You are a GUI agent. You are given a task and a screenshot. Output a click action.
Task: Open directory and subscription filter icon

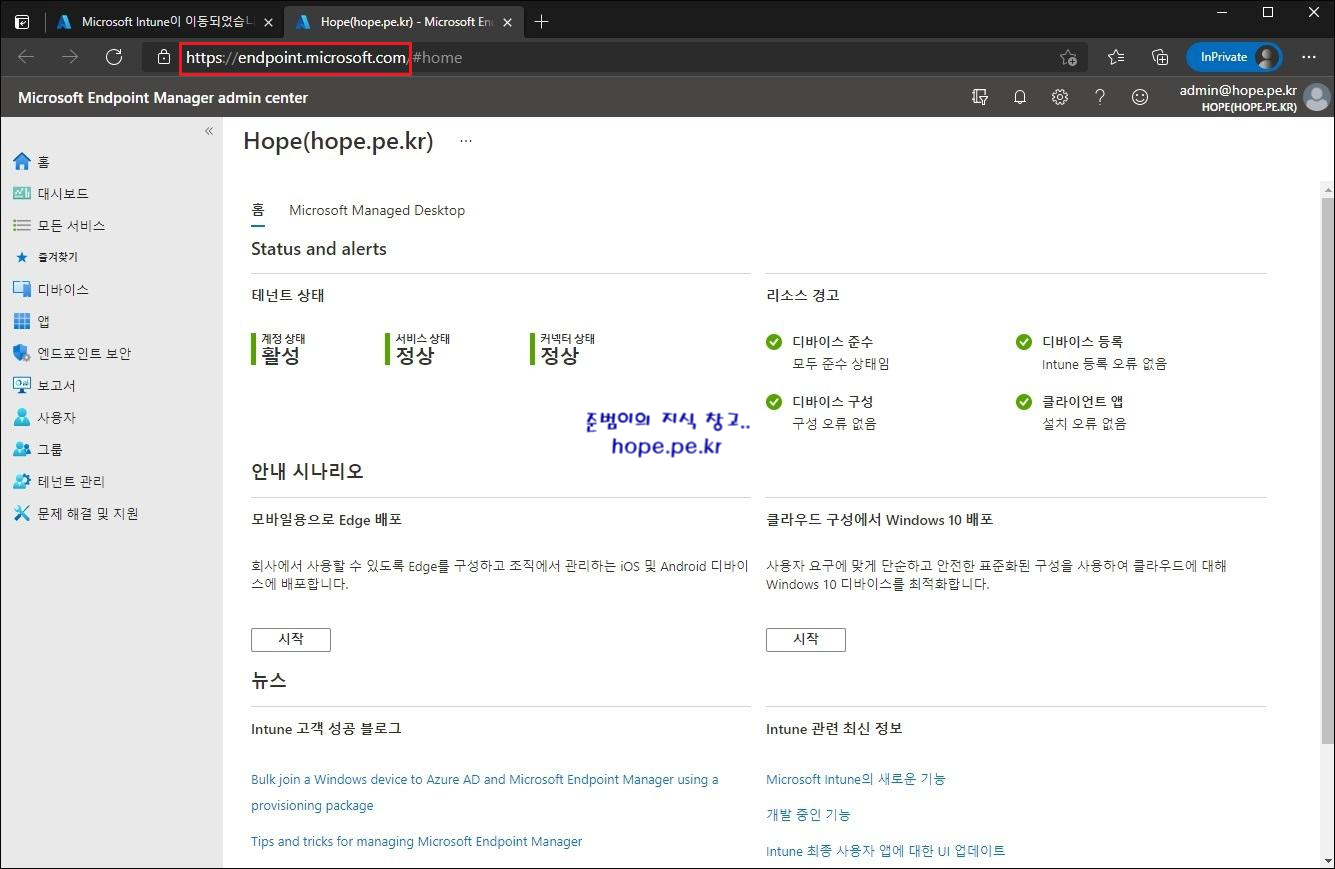pos(980,97)
